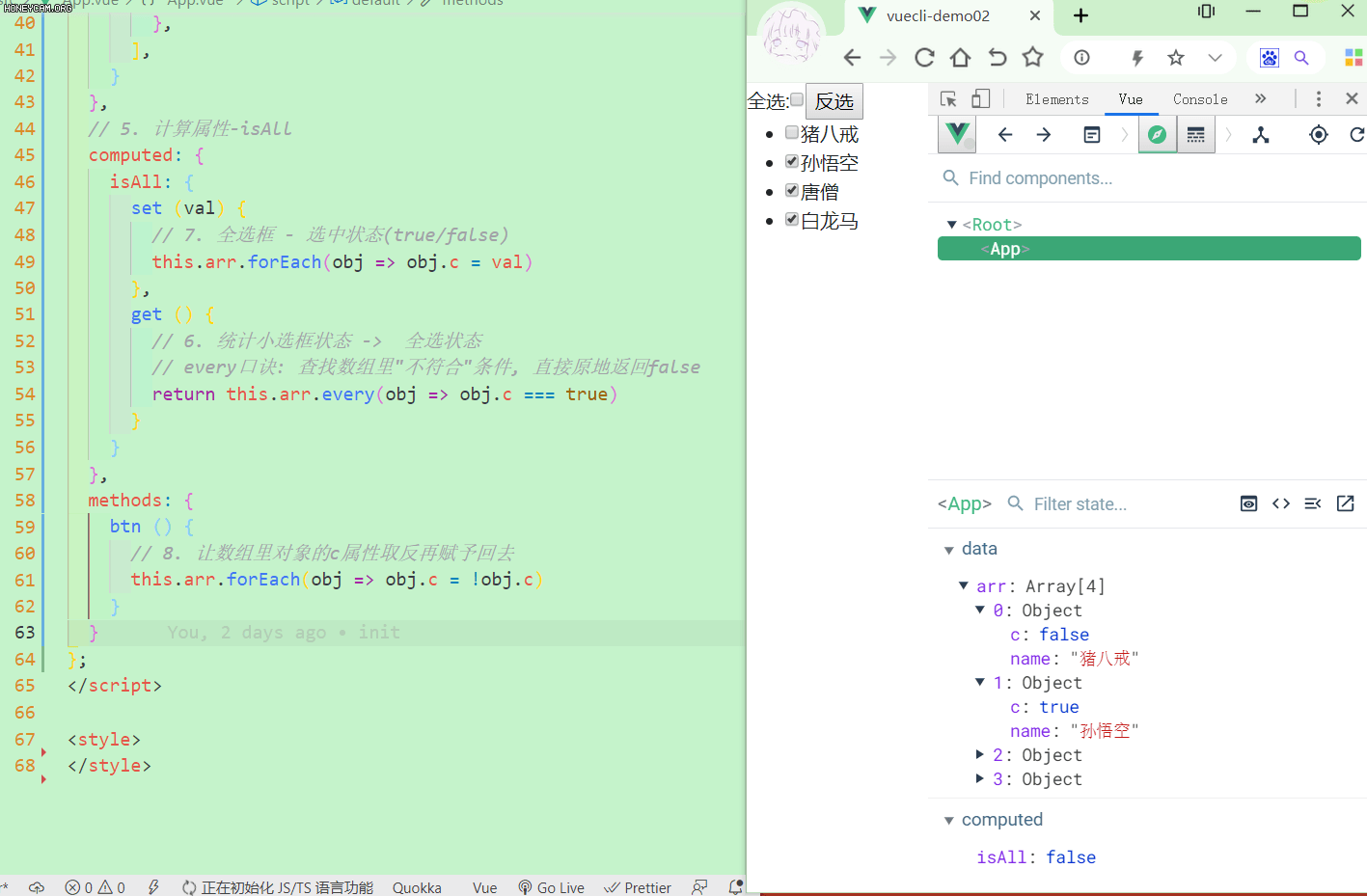
Task: Click the 反选 invert button
Action: [834, 101]
